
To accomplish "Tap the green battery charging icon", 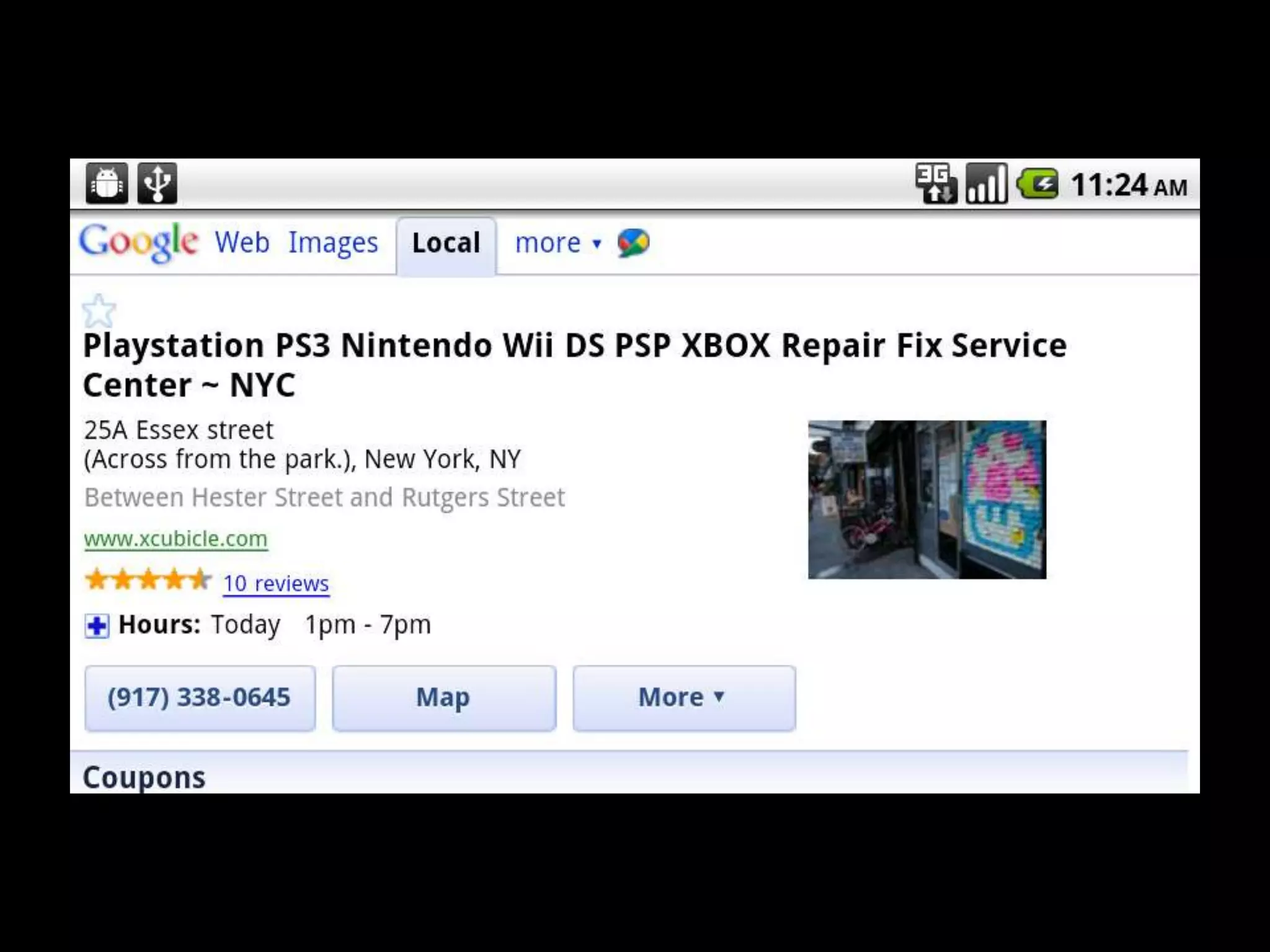I will click(x=1037, y=184).
